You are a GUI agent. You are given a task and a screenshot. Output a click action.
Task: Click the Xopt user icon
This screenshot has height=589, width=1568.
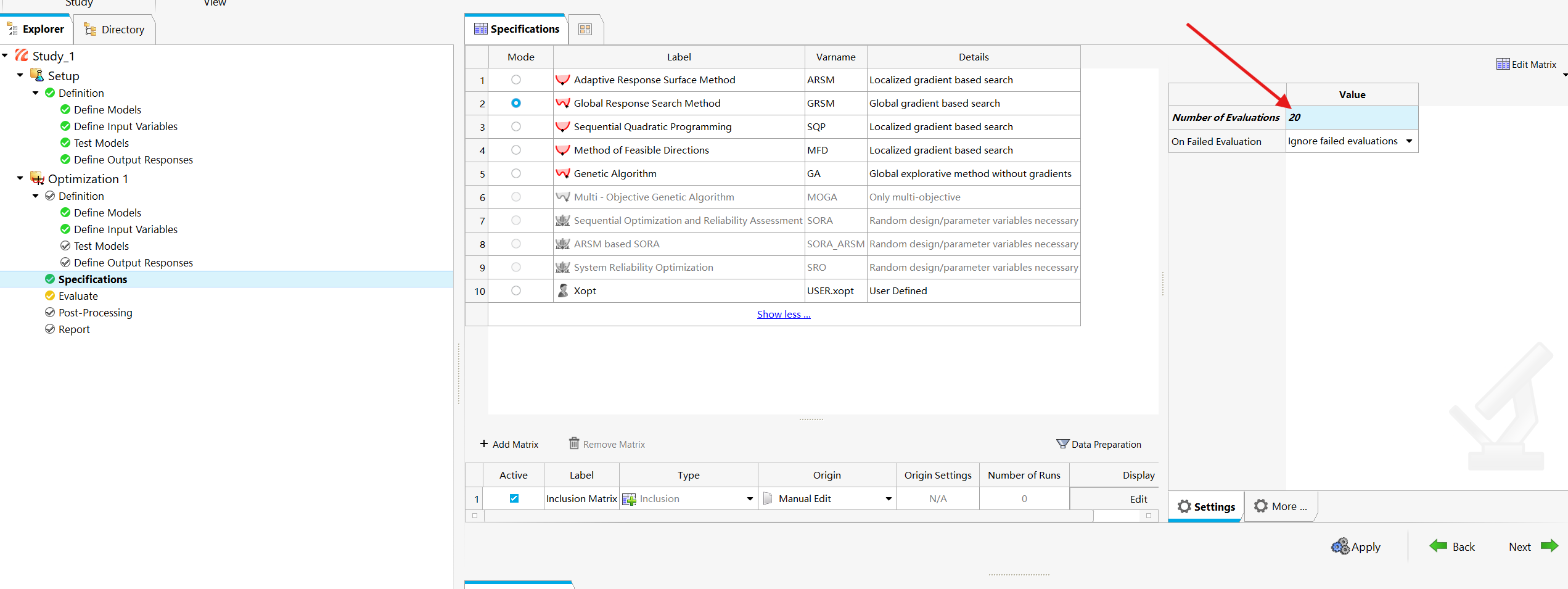click(x=562, y=290)
